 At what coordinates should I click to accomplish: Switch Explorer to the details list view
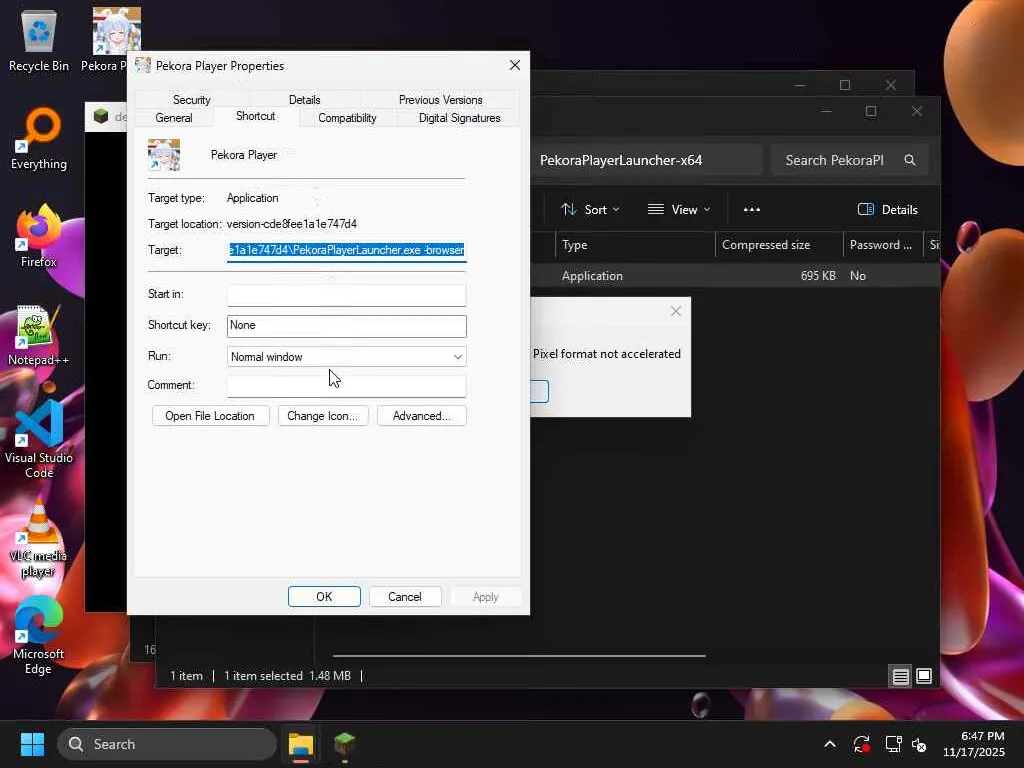901,676
